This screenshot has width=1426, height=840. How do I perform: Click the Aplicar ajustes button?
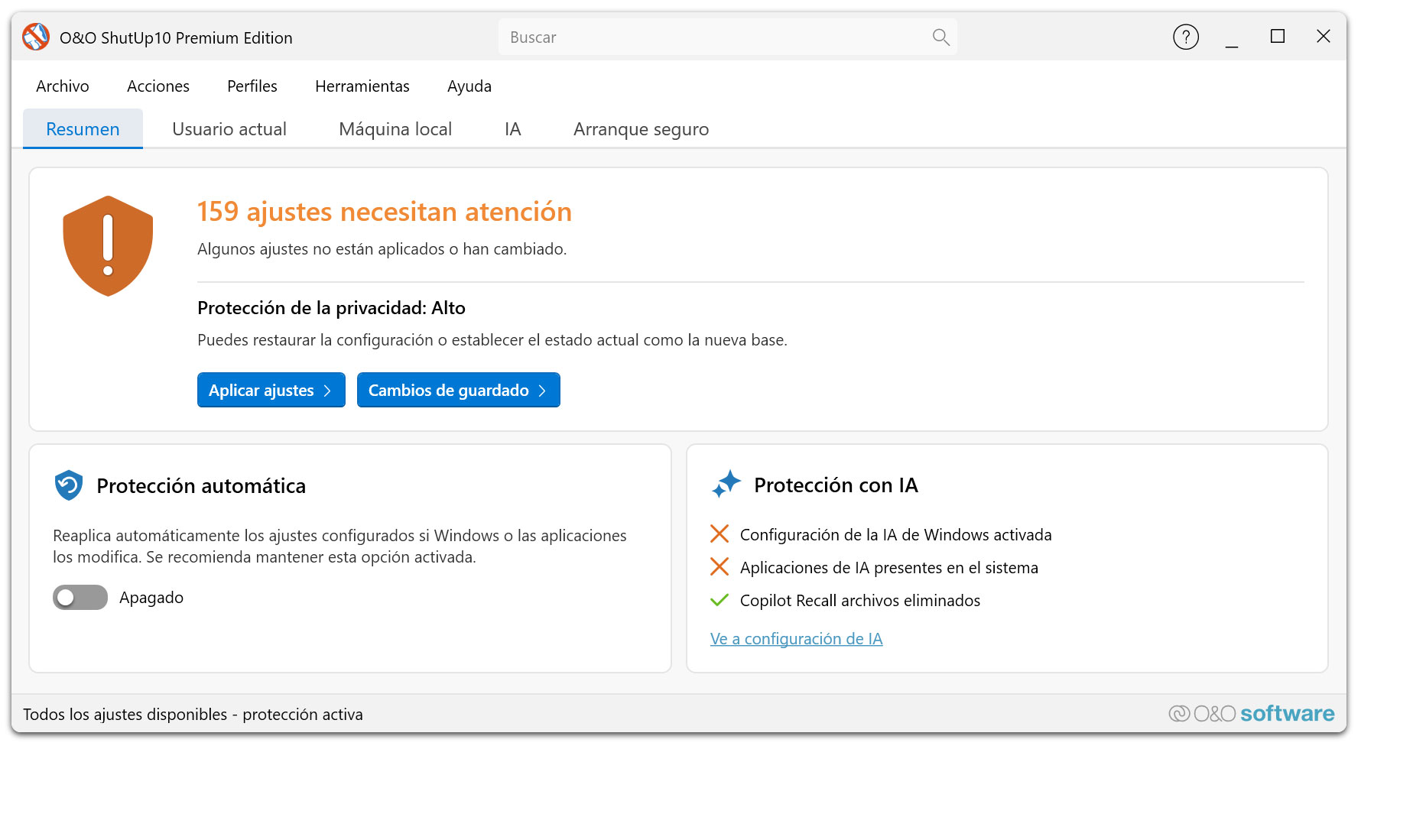pyautogui.click(x=271, y=390)
